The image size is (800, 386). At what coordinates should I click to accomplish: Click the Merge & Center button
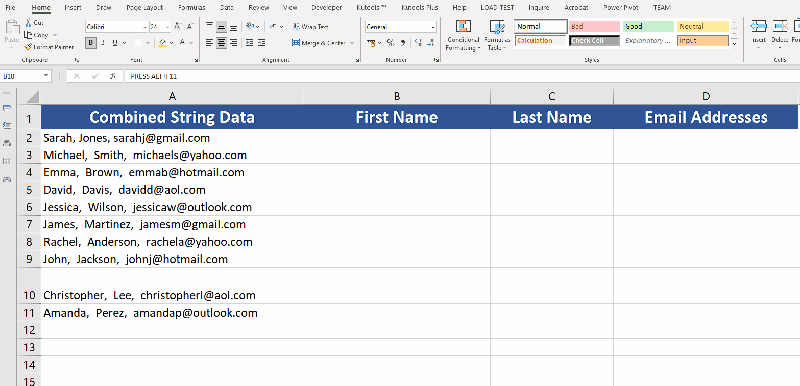pyautogui.click(x=318, y=43)
